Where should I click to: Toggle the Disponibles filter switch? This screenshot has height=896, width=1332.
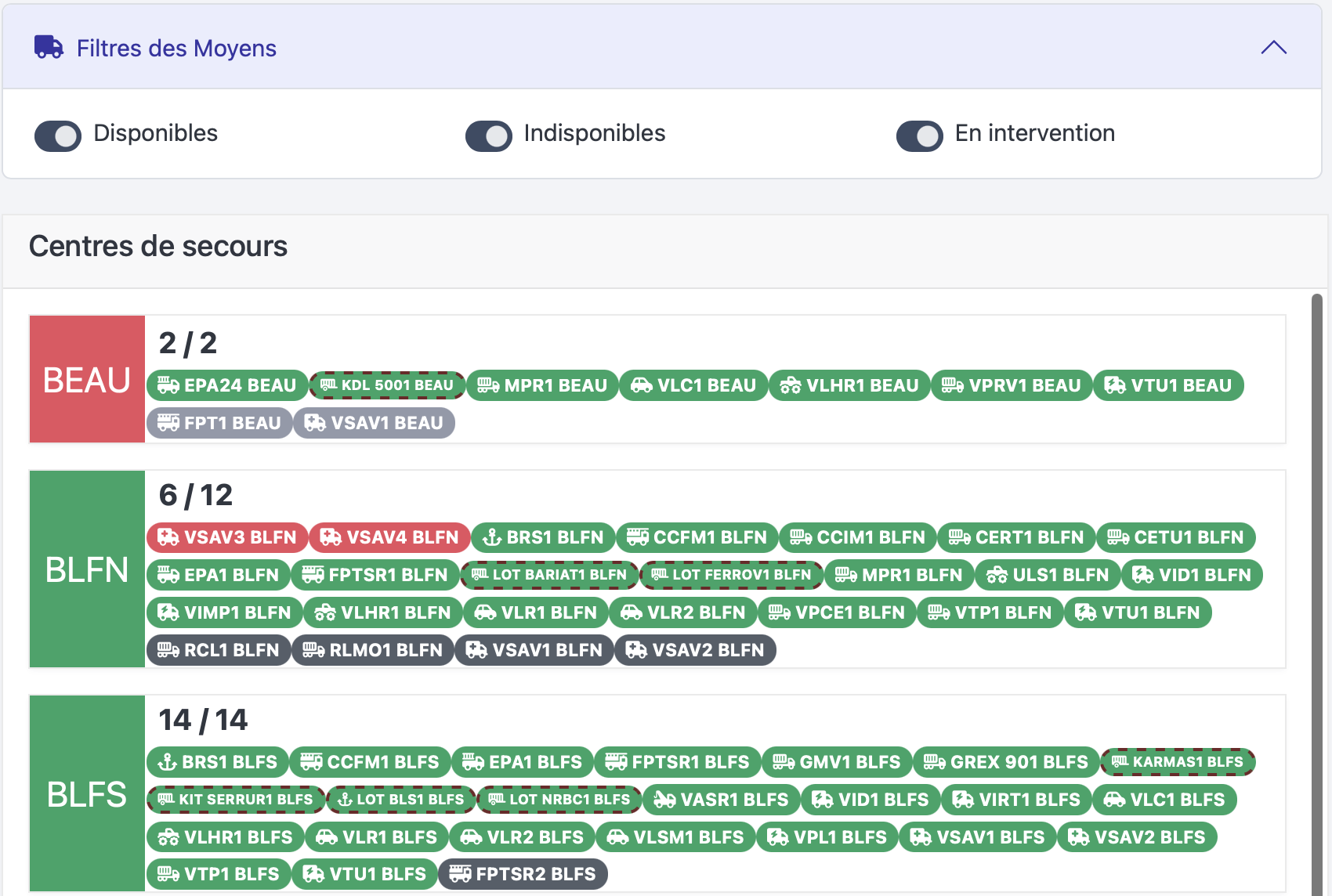coord(58,135)
